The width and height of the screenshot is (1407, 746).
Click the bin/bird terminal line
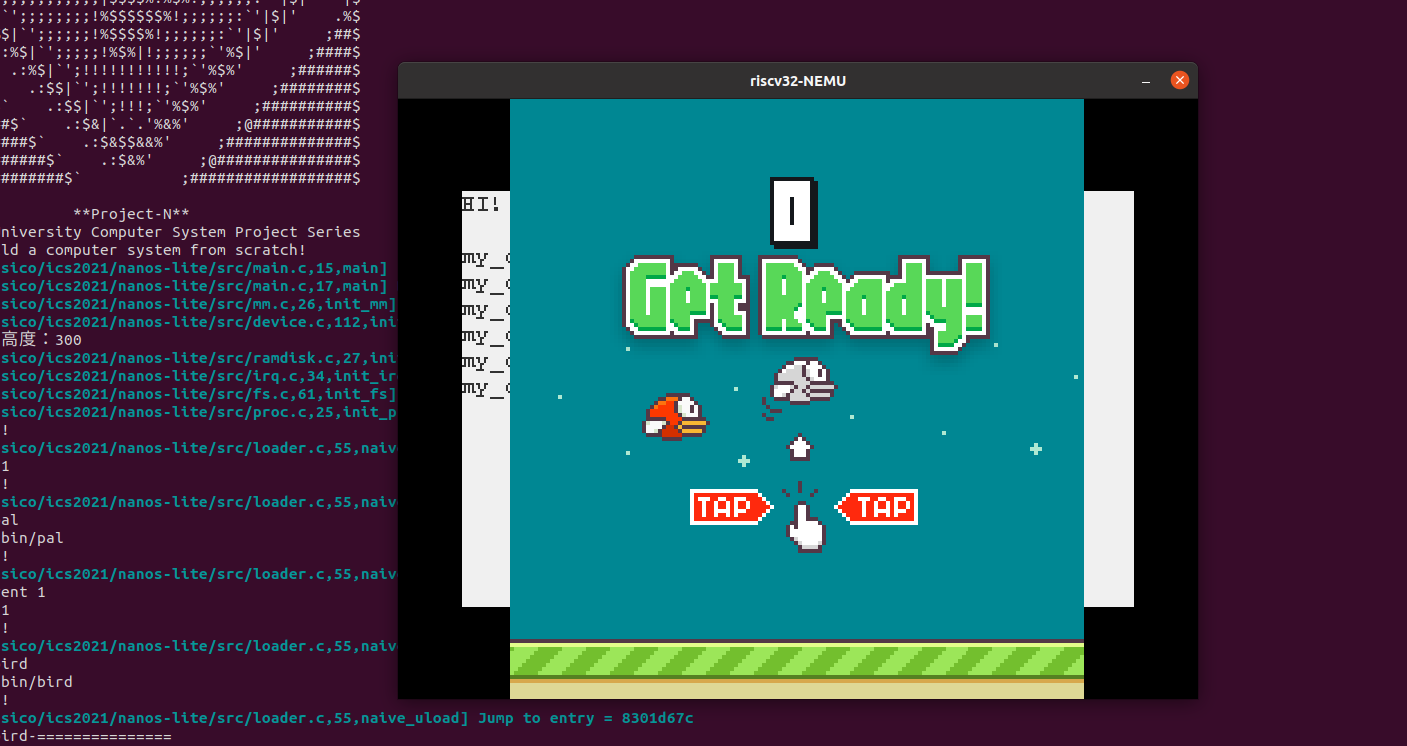pos(36,682)
